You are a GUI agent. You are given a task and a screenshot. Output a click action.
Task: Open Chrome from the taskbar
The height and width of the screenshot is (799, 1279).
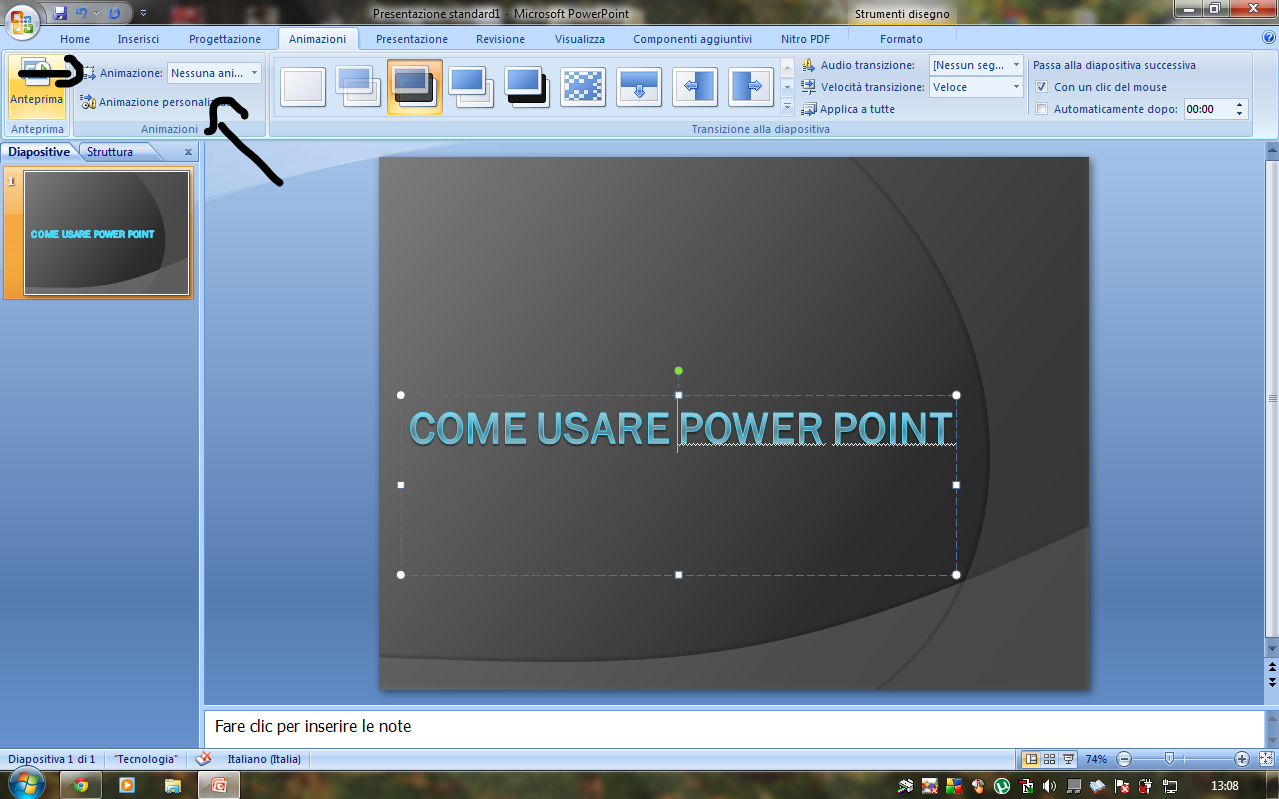[81, 785]
